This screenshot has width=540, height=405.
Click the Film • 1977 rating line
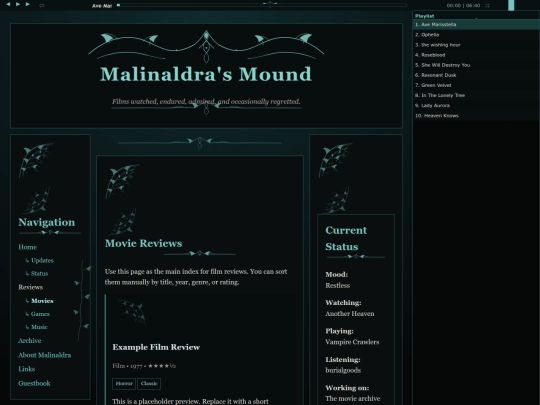pos(144,366)
